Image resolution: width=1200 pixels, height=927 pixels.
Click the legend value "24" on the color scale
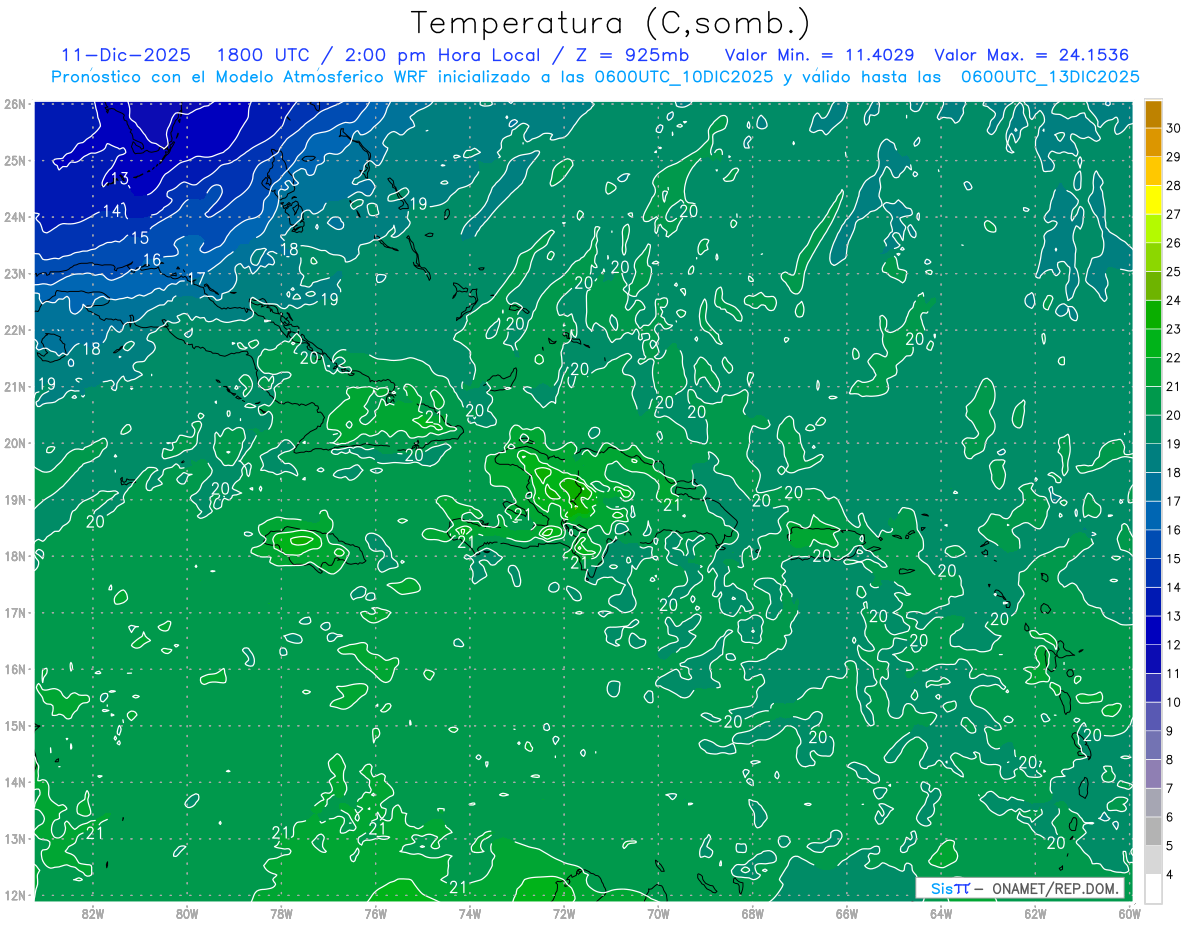click(x=1174, y=301)
